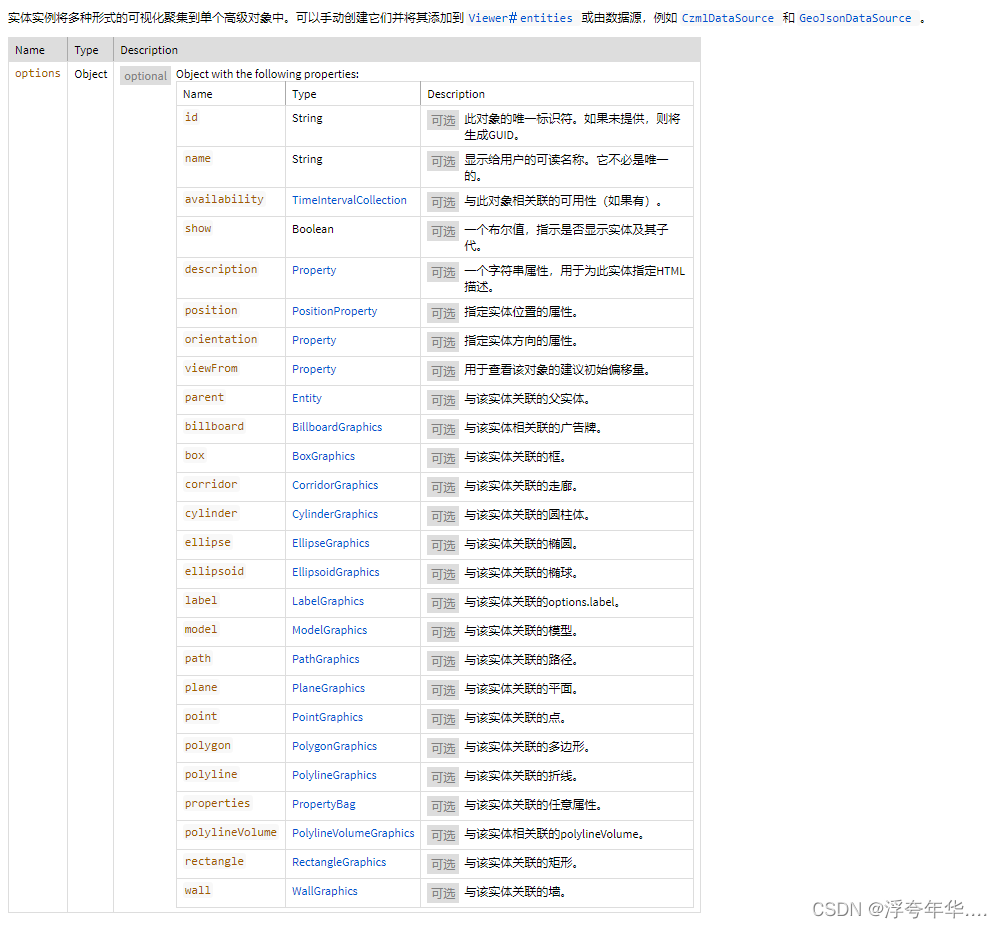Screen dimensions: 1002x928
Task: Open the PointGraphics link
Action: (x=327, y=717)
